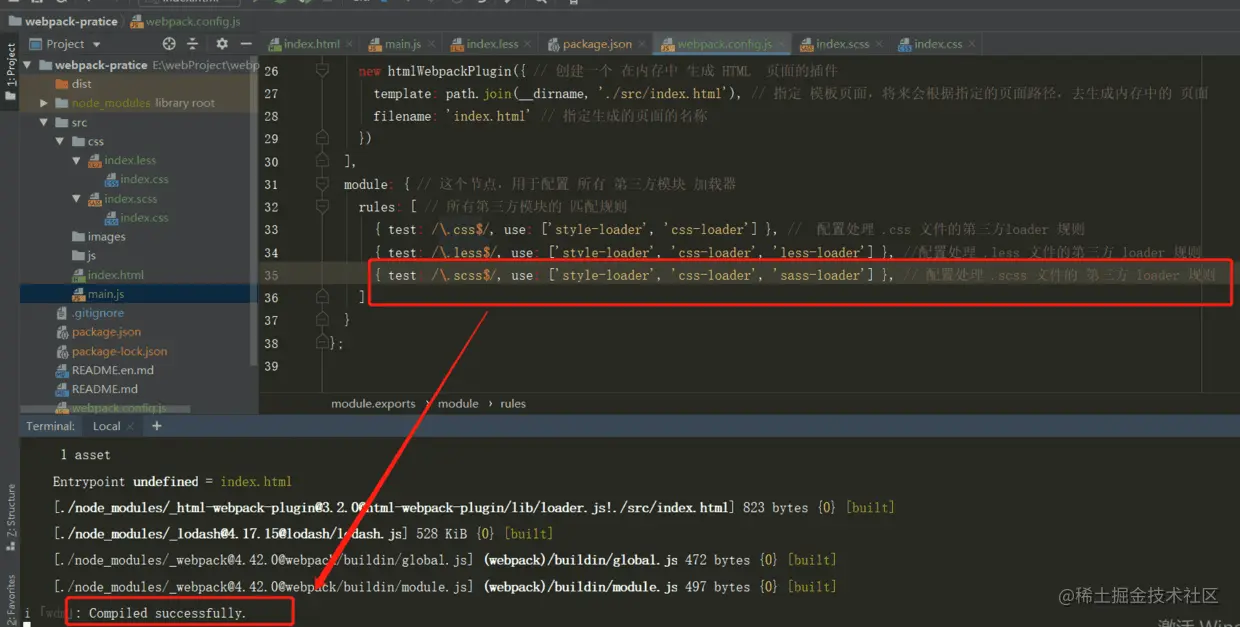
Task: Click 'Compiled successfully.' terminal text
Action: (x=167, y=612)
